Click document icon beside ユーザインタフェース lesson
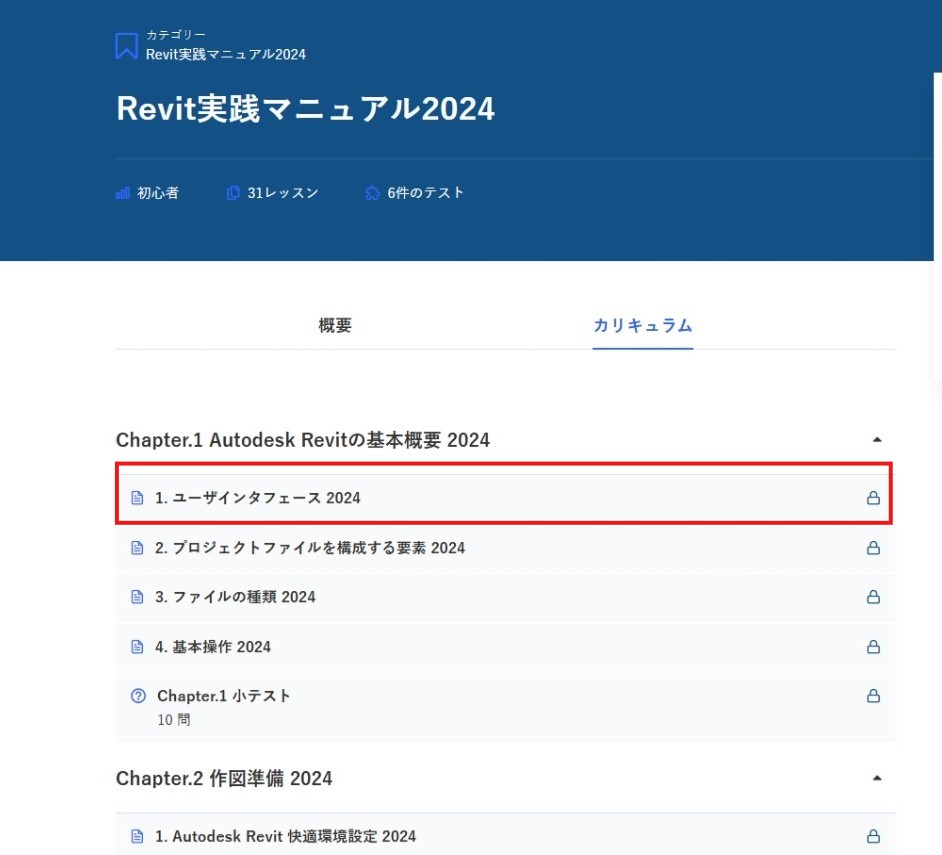Image resolution: width=942 pixels, height=855 pixels. click(137, 498)
